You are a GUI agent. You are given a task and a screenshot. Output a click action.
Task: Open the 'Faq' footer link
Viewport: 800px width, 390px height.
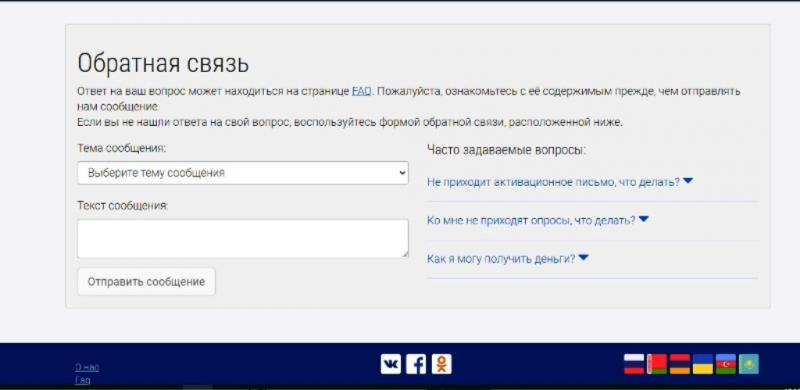pyautogui.click(x=83, y=380)
